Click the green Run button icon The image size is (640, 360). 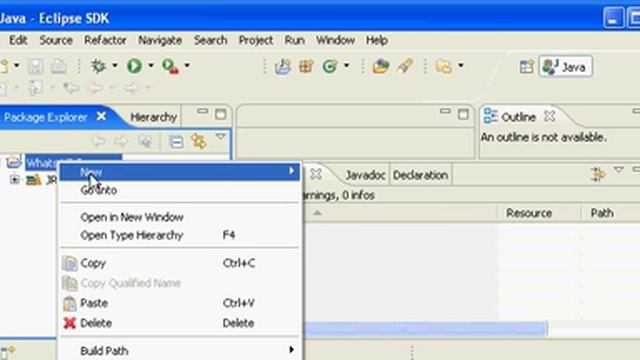(134, 66)
